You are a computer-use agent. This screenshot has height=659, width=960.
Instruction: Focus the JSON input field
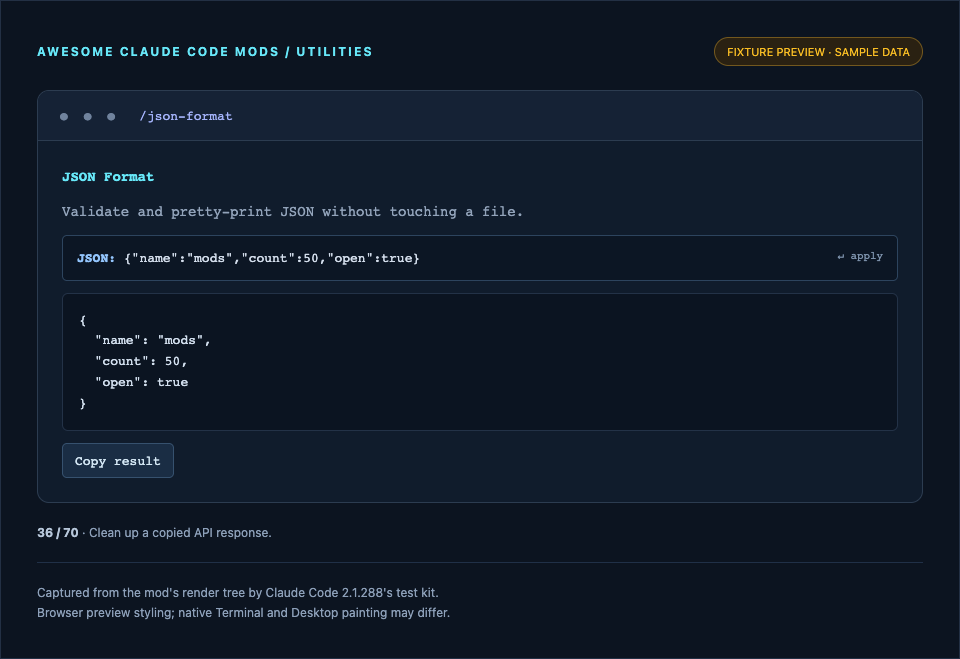click(x=479, y=258)
